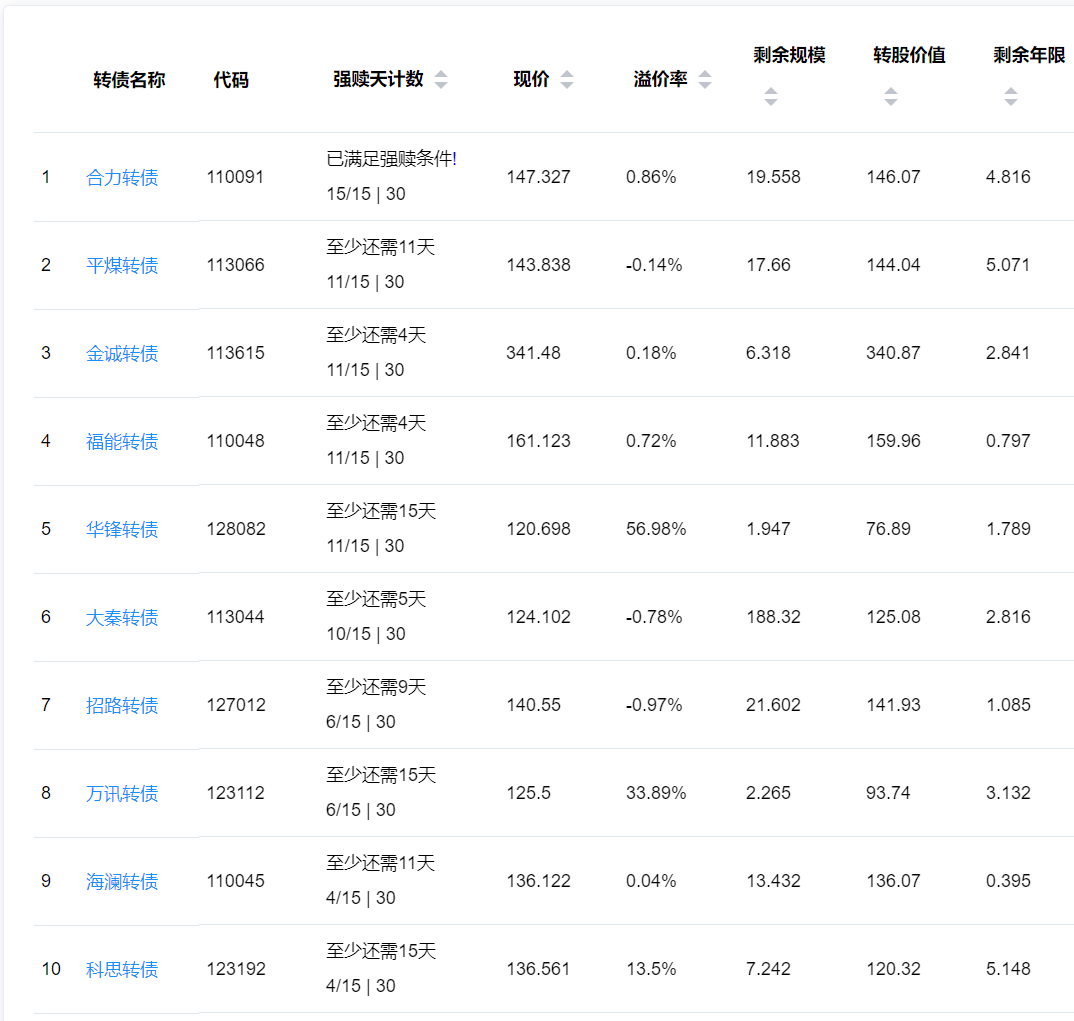Click the 金诚转债 link

(x=122, y=354)
